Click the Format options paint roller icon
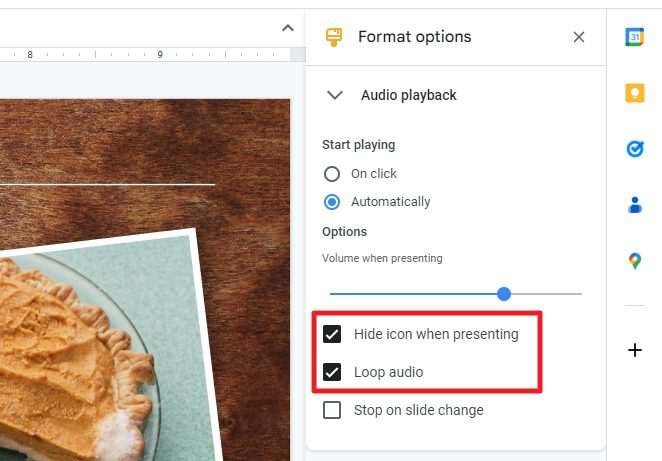662x461 pixels. click(334, 37)
